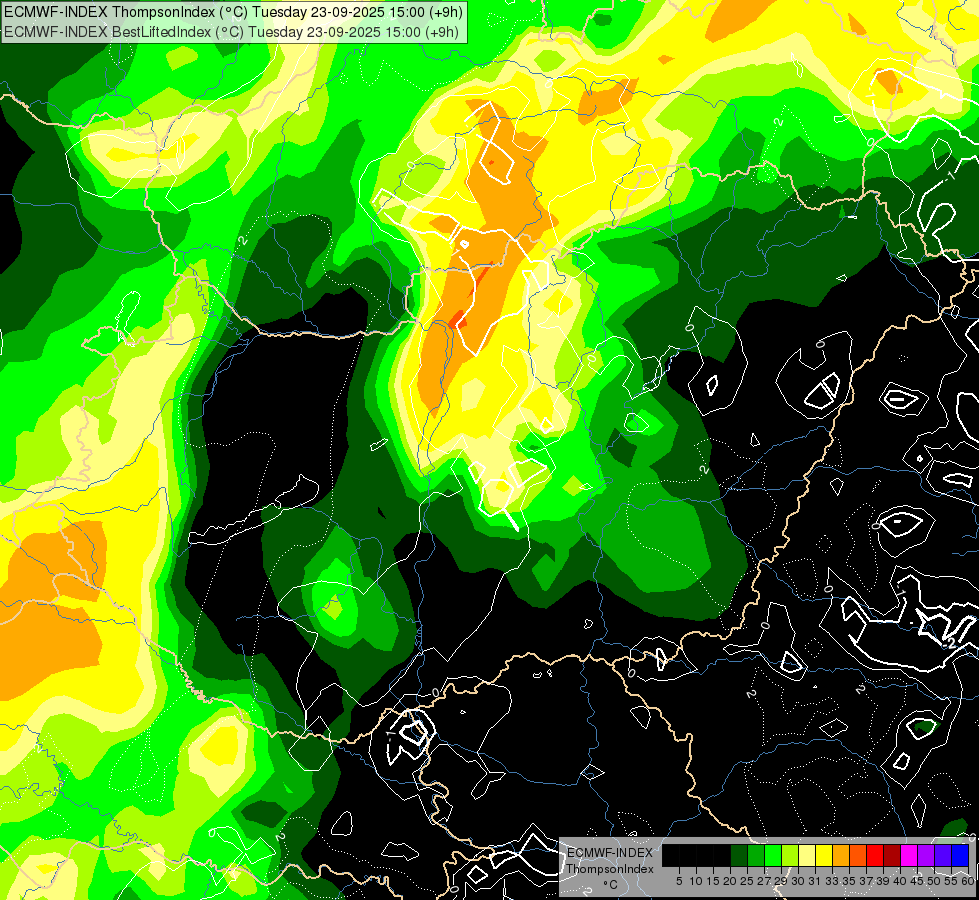Click the legend tick value '5'

(x=679, y=881)
